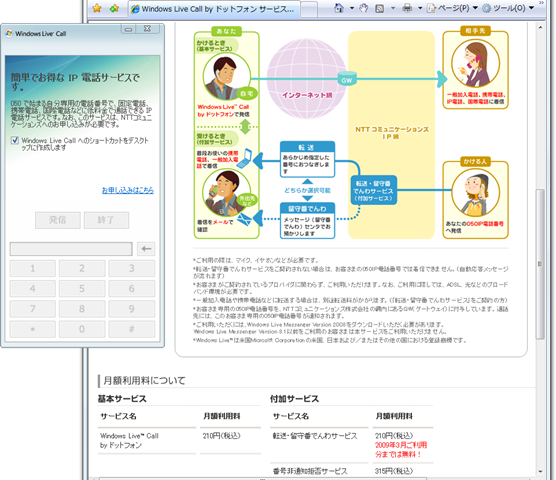Click the vertical scrollbar down arrow
The width and height of the screenshot is (556, 480).
(x=540, y=471)
